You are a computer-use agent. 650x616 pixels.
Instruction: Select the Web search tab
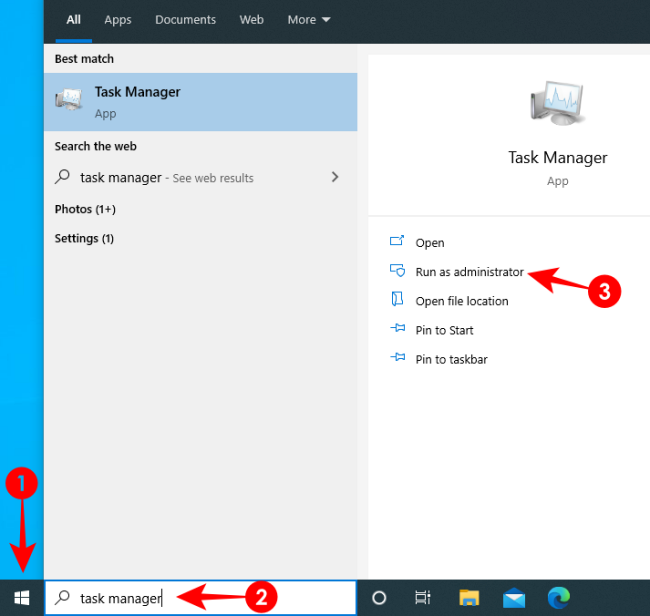coord(252,20)
